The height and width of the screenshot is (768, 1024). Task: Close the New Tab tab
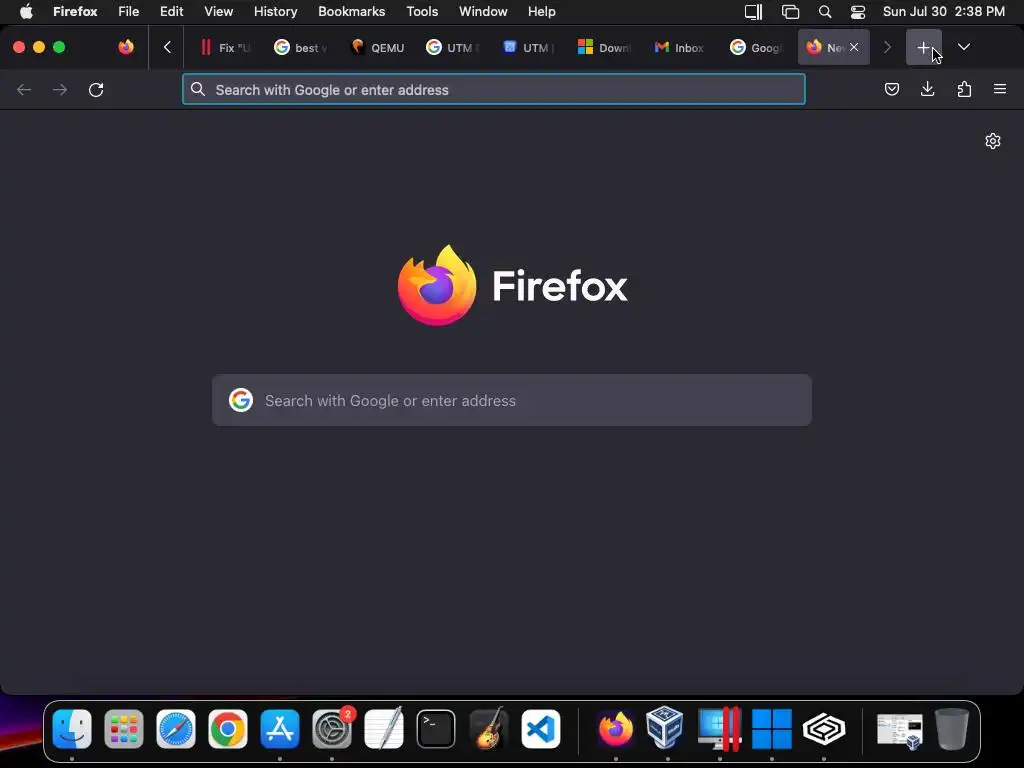click(x=854, y=47)
